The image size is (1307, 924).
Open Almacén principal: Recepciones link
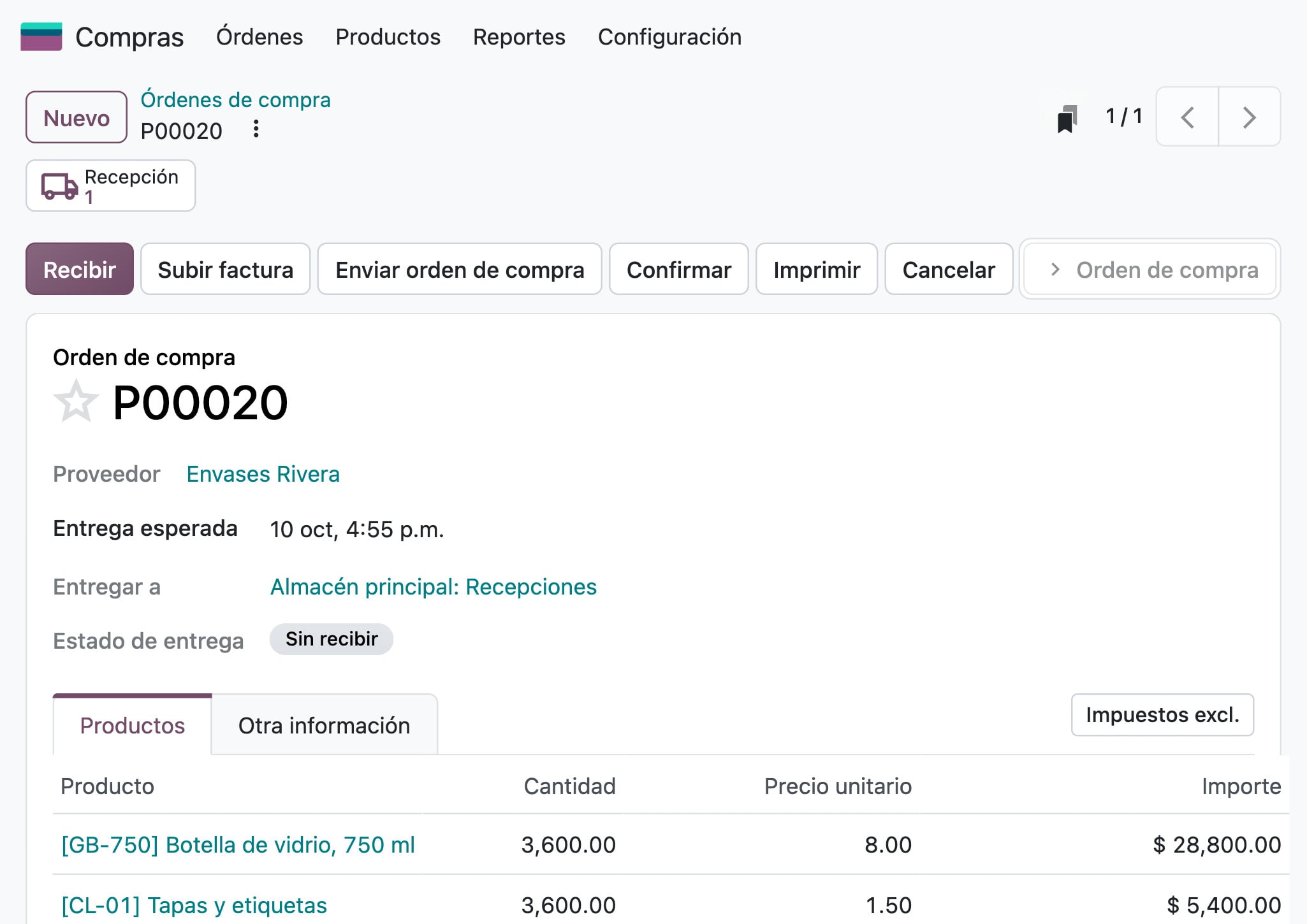(x=434, y=586)
